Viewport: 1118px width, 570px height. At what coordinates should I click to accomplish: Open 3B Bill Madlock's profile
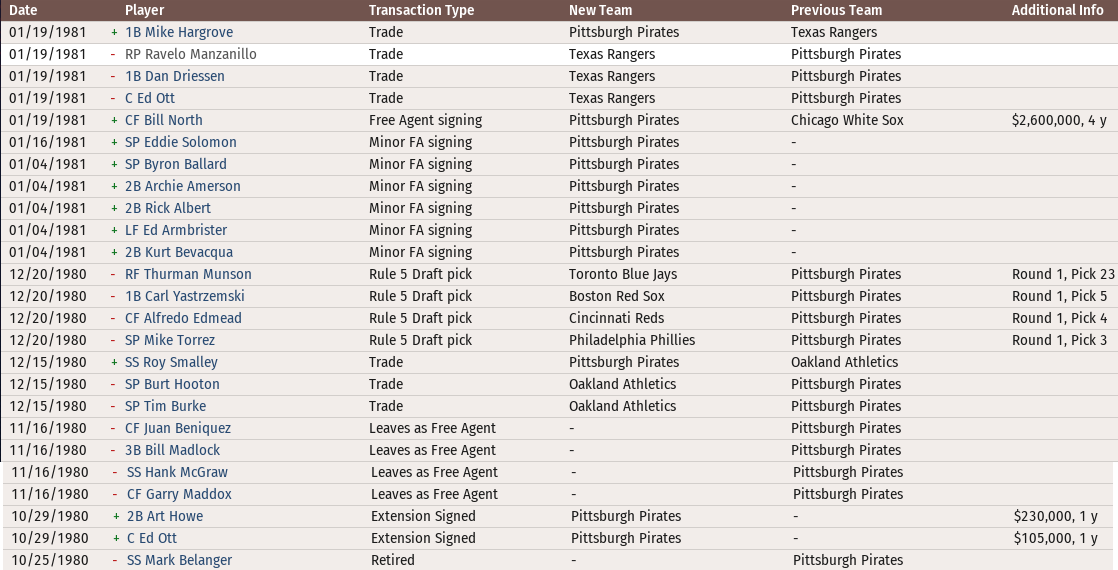click(173, 450)
